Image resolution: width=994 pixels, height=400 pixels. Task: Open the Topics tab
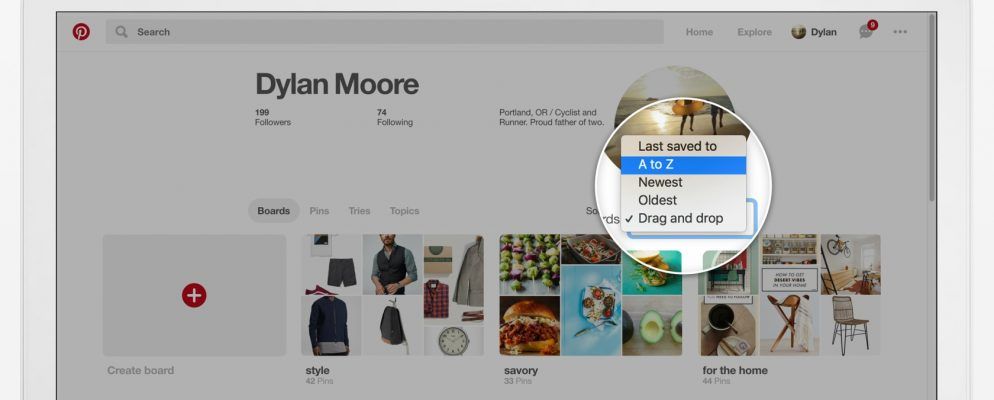[404, 211]
